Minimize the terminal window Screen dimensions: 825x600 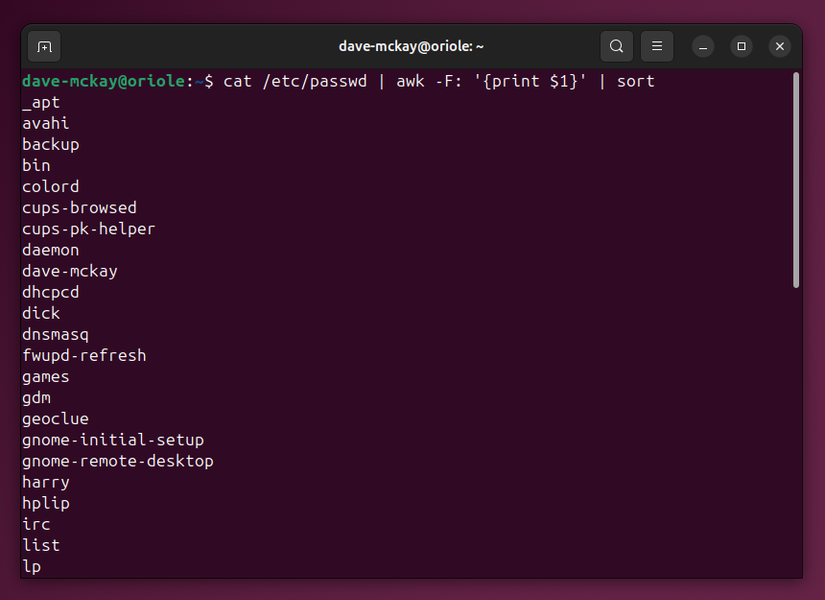tap(703, 46)
